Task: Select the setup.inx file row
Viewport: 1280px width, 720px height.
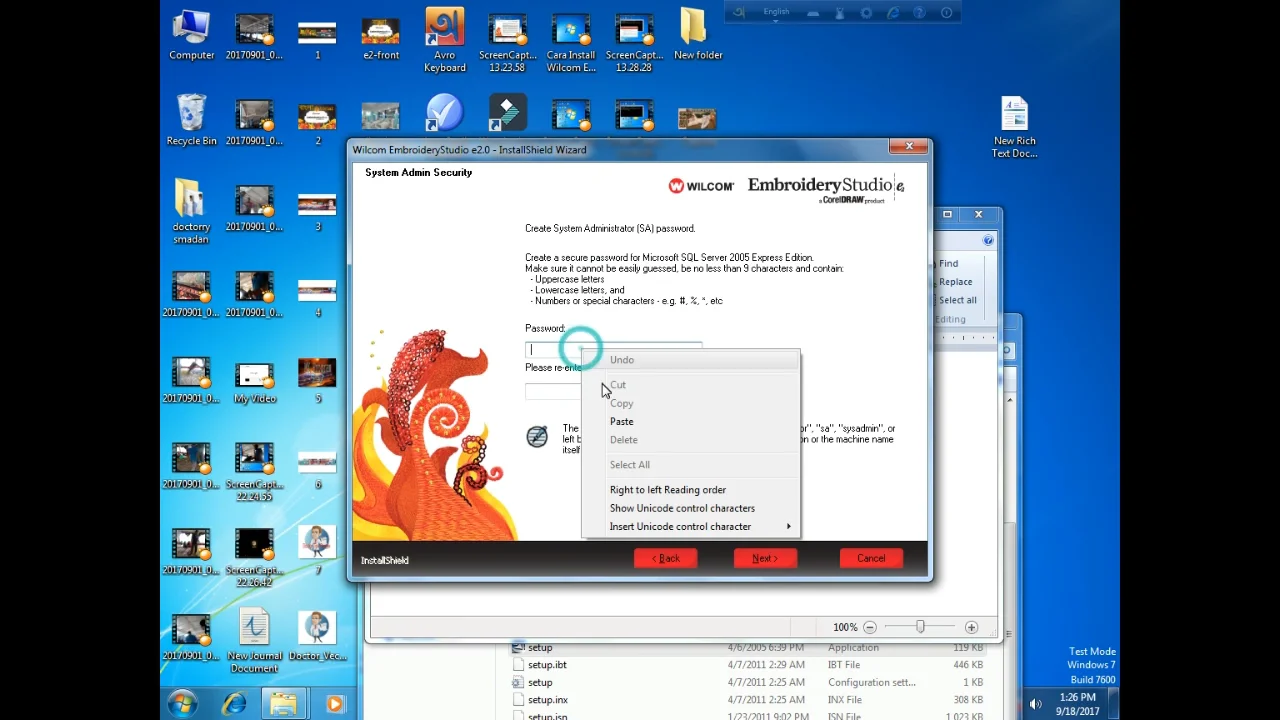Action: (748, 700)
